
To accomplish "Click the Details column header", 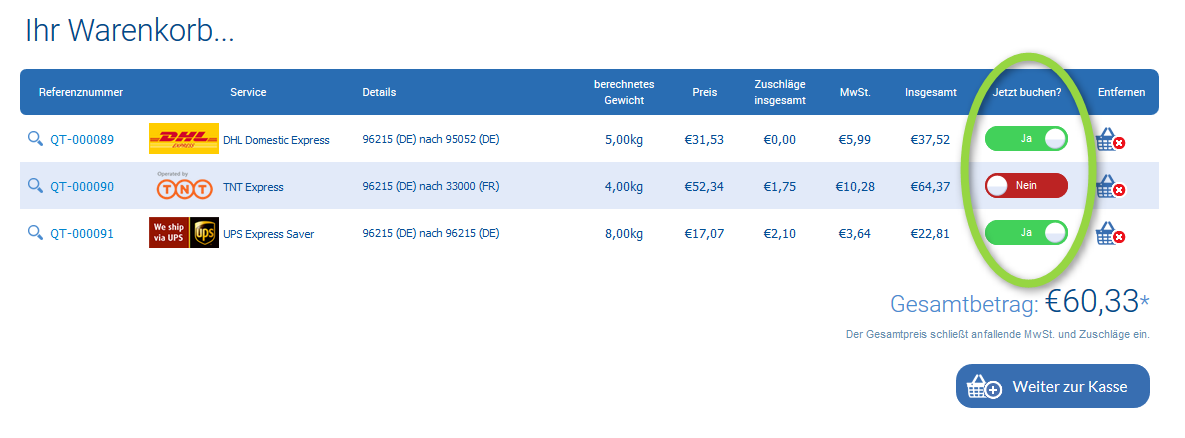I will point(379,92).
